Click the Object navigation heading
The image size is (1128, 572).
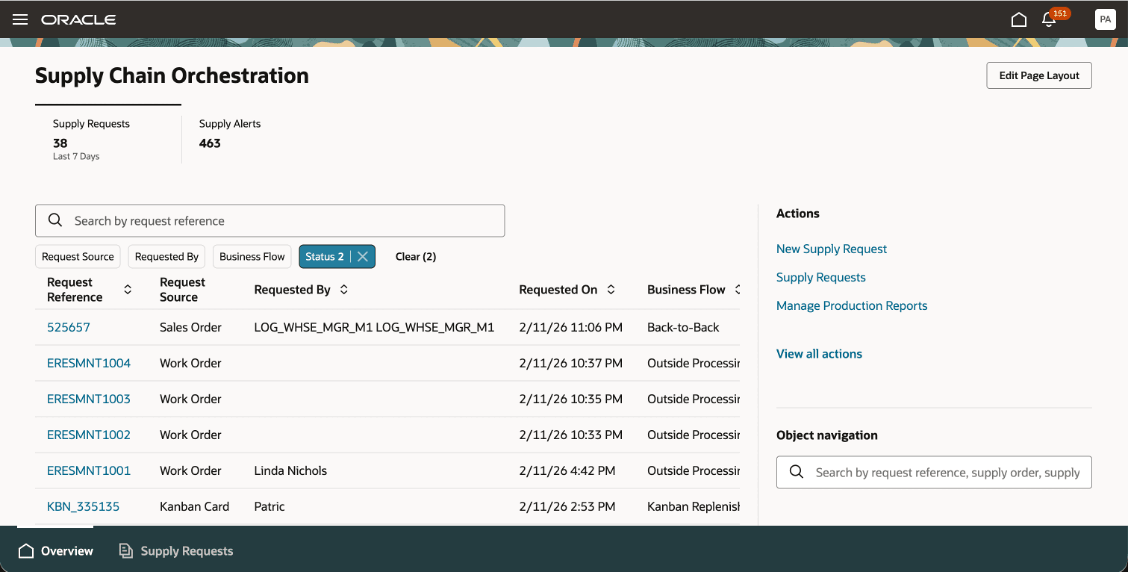[x=827, y=435]
